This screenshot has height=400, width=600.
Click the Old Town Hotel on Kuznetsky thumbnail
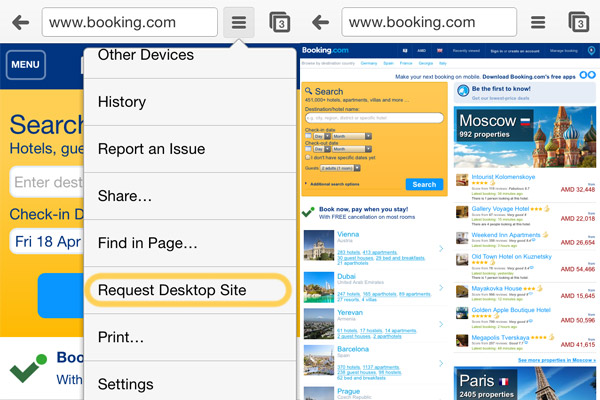462,260
